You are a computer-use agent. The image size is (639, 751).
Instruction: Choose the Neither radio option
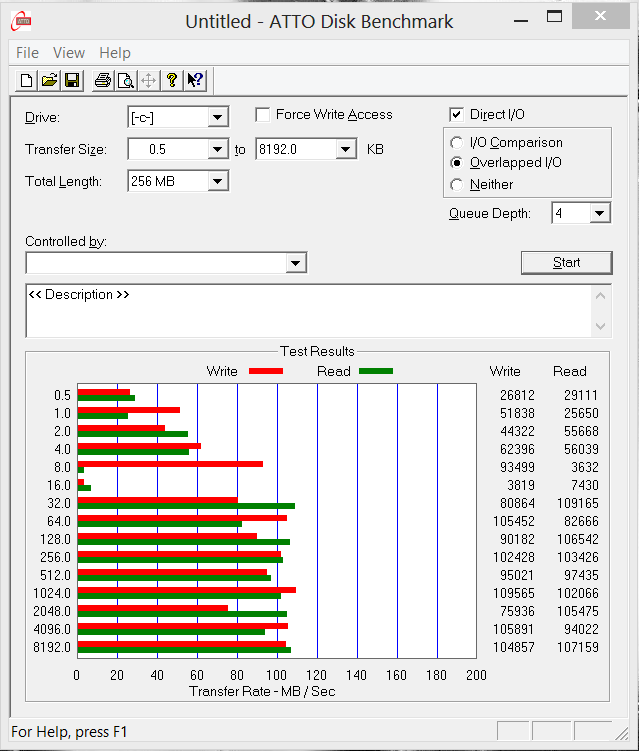tap(457, 184)
